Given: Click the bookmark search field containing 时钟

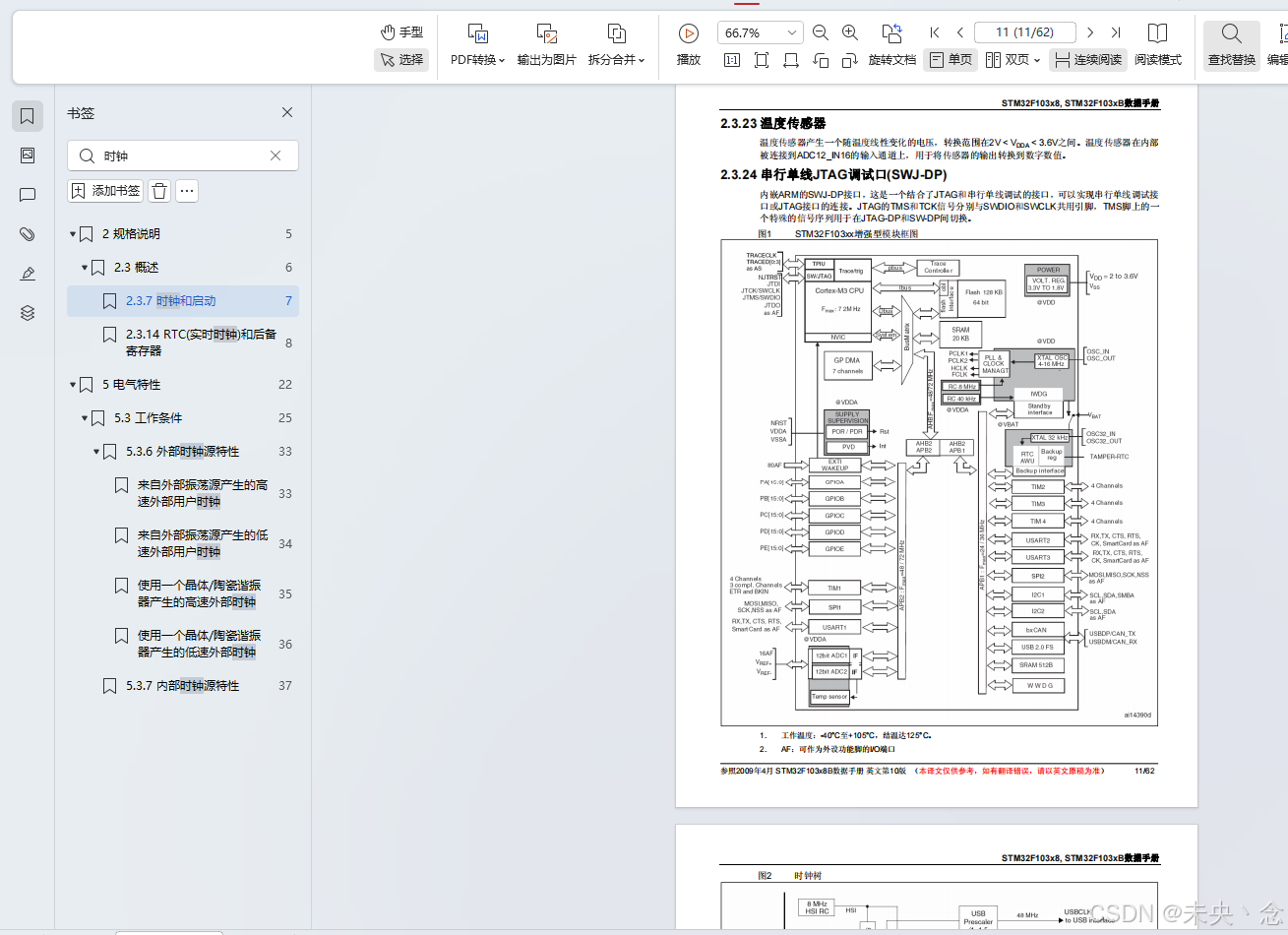Looking at the screenshot, I should pyautogui.click(x=183, y=156).
